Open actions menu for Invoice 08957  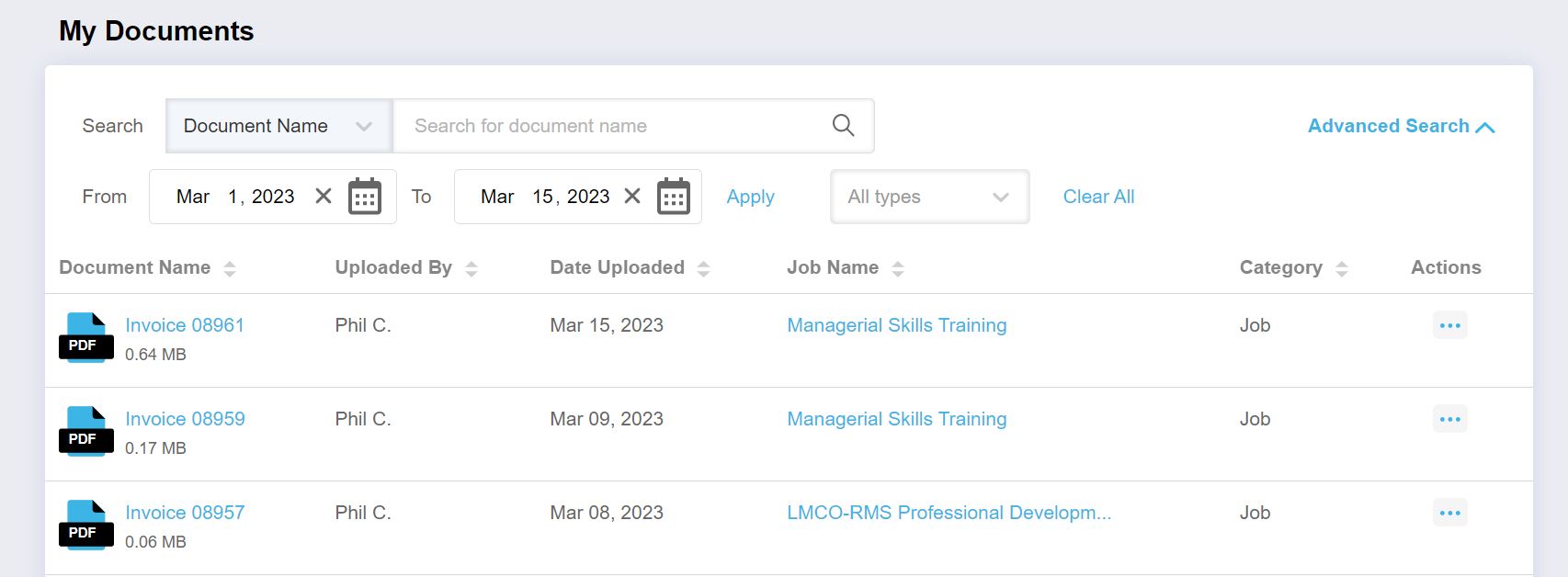click(1449, 513)
